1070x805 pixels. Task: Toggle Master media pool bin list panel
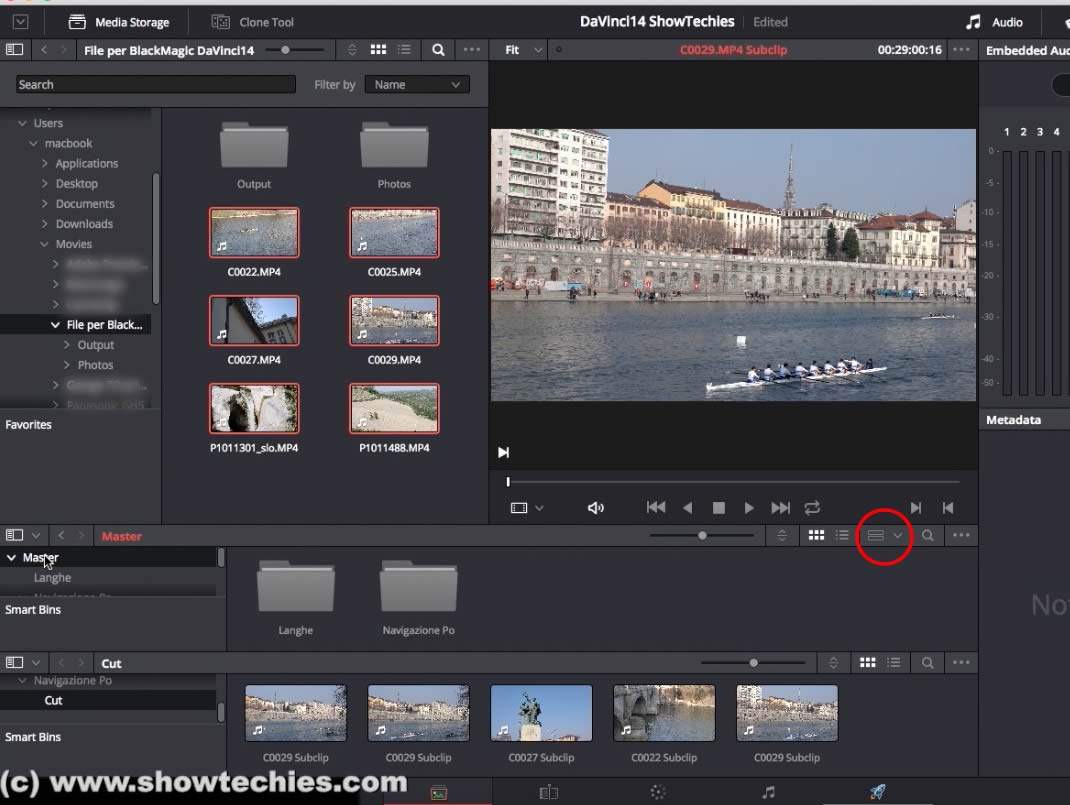[14, 536]
